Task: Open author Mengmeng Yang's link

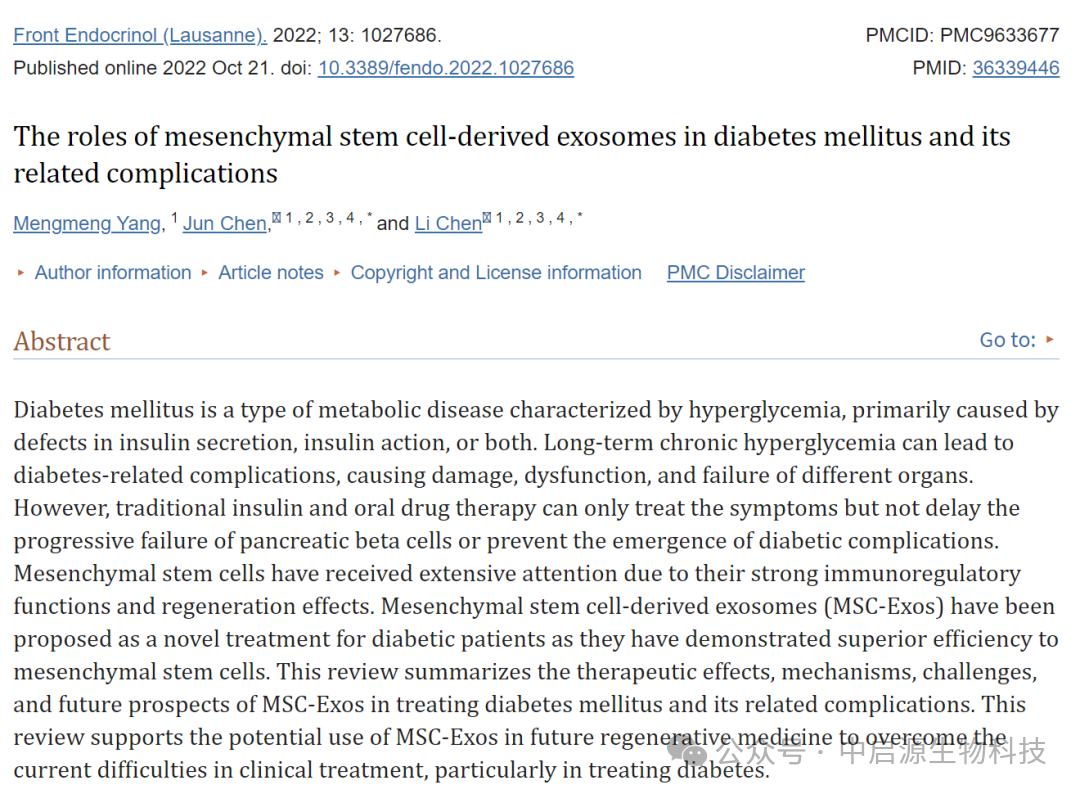Action: (x=86, y=224)
